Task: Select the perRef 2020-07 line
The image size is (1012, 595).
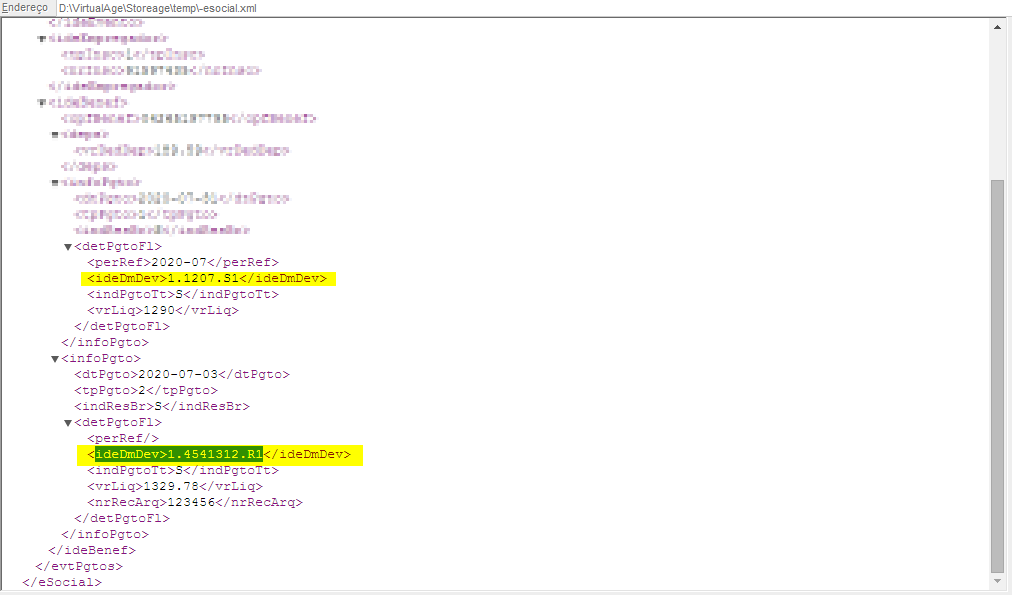Action: 183,263
